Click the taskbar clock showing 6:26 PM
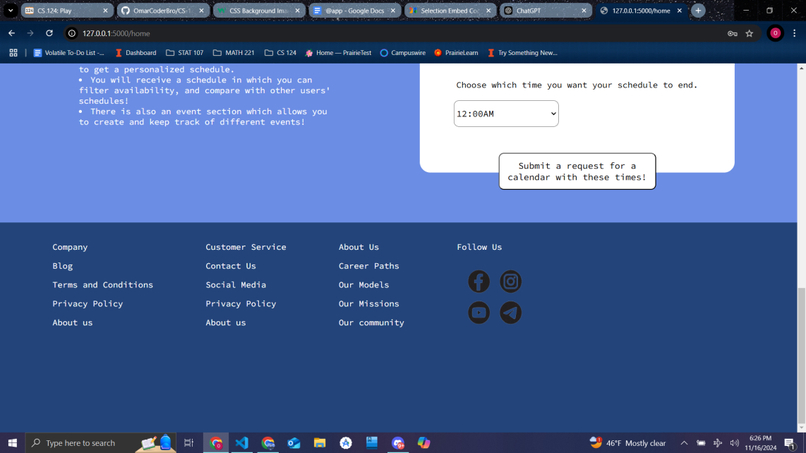Viewport: 806px width, 453px height. [x=760, y=443]
